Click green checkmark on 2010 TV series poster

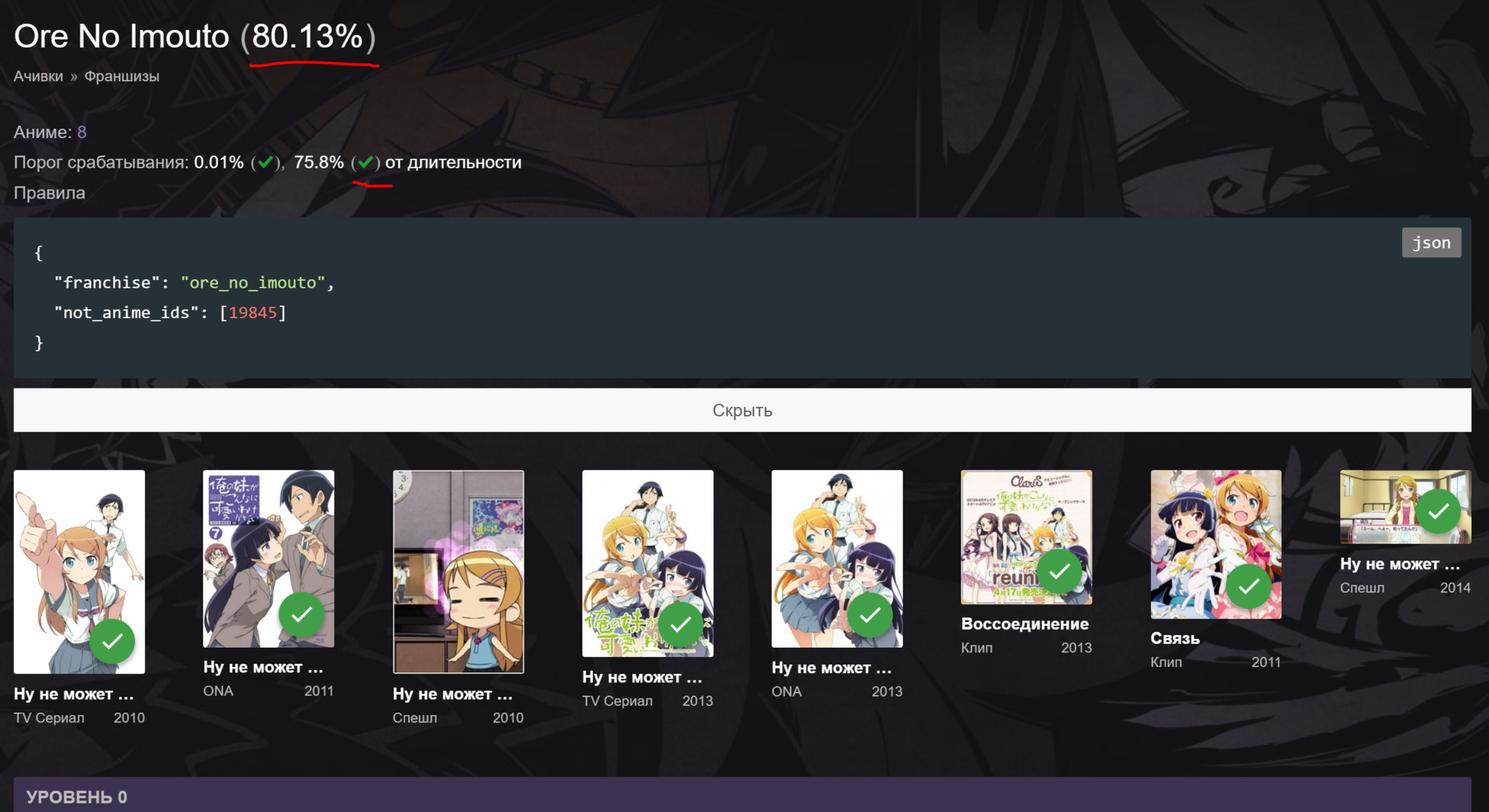(112, 641)
